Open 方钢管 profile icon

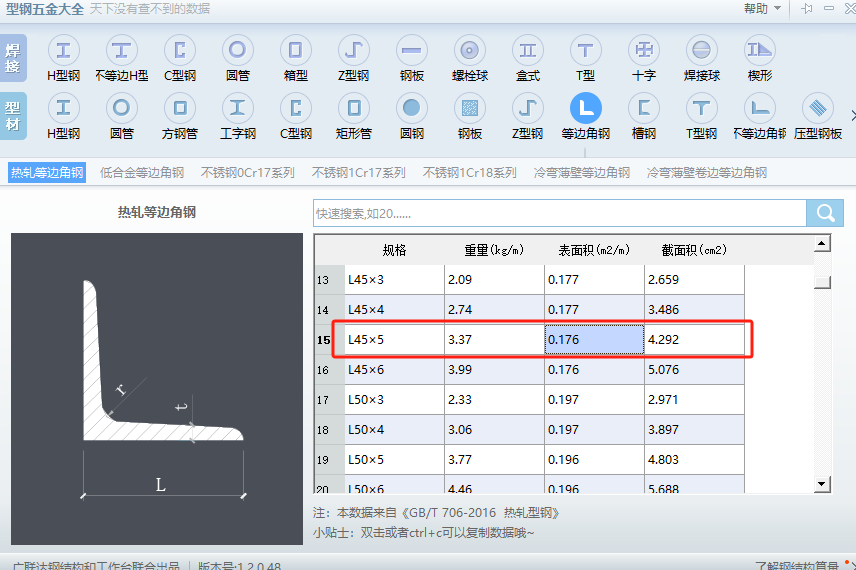point(180,108)
